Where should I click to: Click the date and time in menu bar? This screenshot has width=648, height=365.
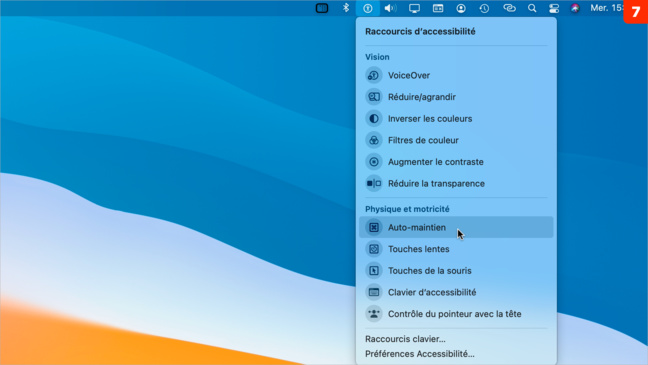click(x=607, y=8)
